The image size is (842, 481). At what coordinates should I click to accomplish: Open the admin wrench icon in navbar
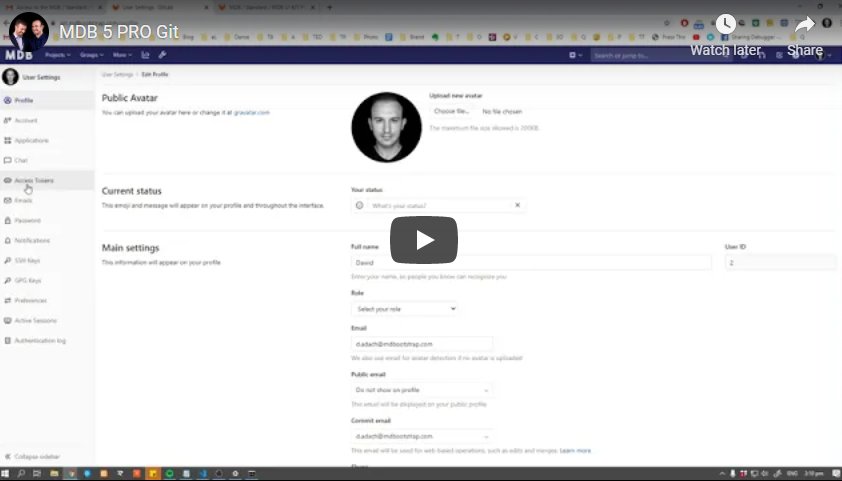(x=162, y=55)
